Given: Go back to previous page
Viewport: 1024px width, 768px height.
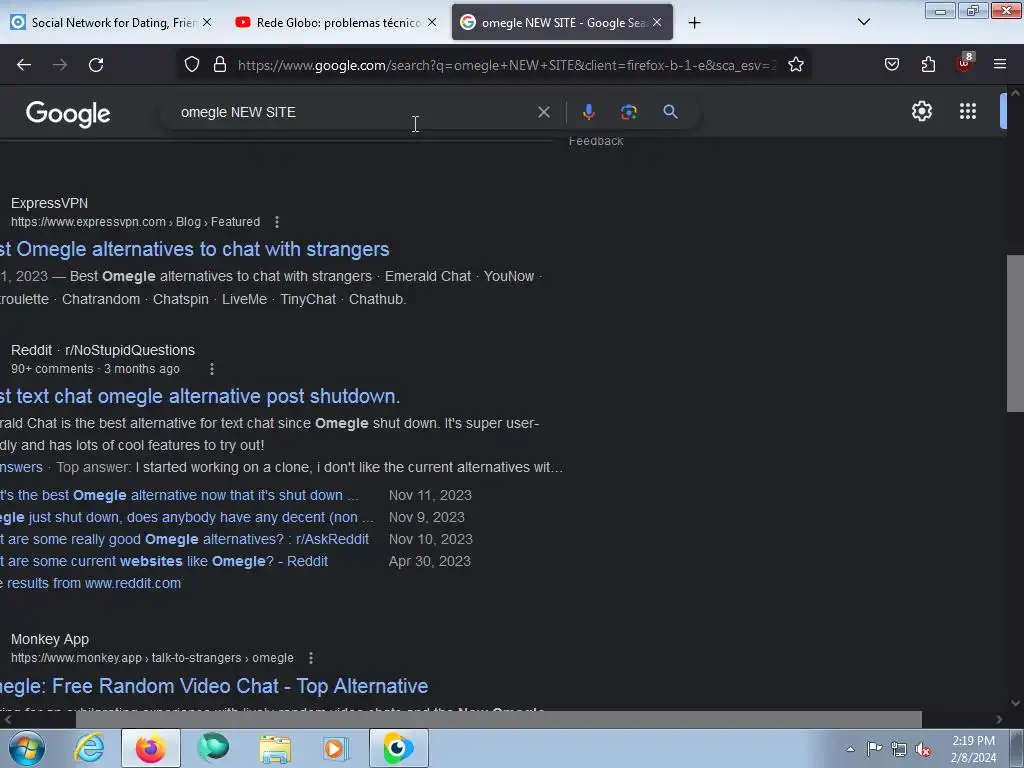Looking at the screenshot, I should pyautogui.click(x=24, y=65).
